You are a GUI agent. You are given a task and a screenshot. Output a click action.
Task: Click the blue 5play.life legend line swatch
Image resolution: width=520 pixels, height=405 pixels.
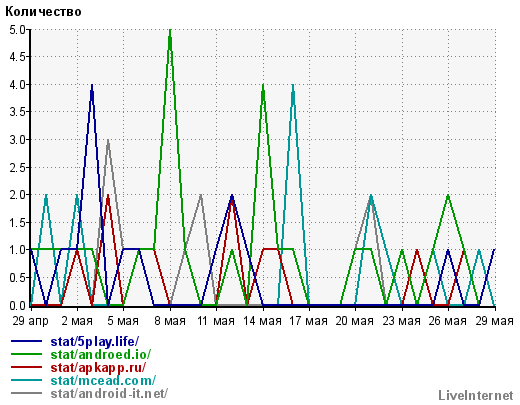[27, 341]
